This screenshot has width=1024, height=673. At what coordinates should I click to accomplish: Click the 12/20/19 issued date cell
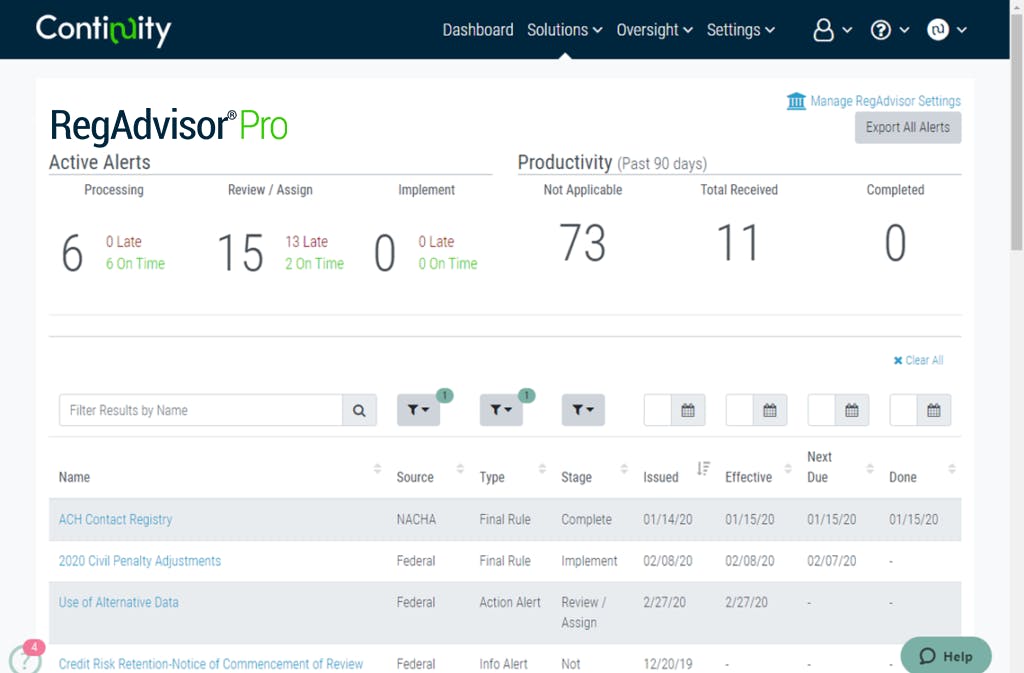[x=667, y=664]
